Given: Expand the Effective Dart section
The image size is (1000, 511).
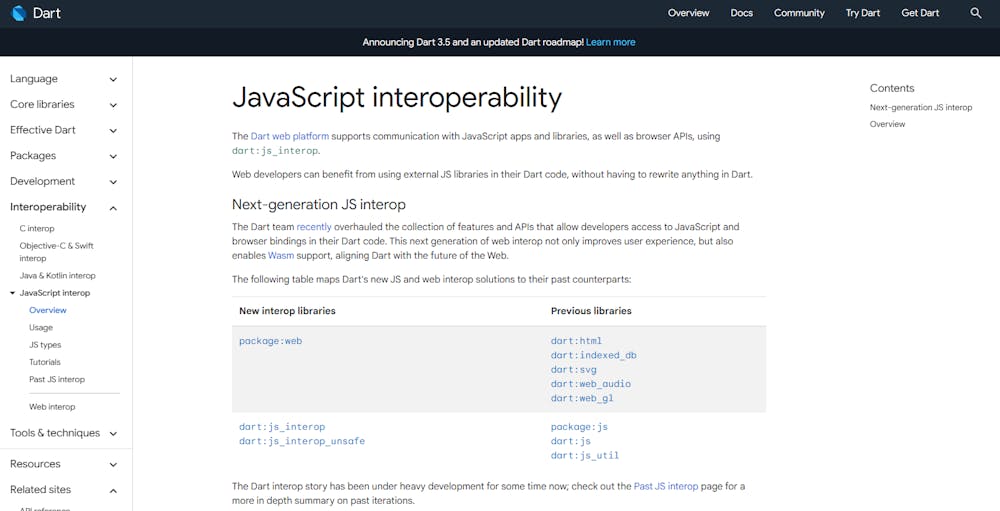Looking at the screenshot, I should click(x=113, y=131).
